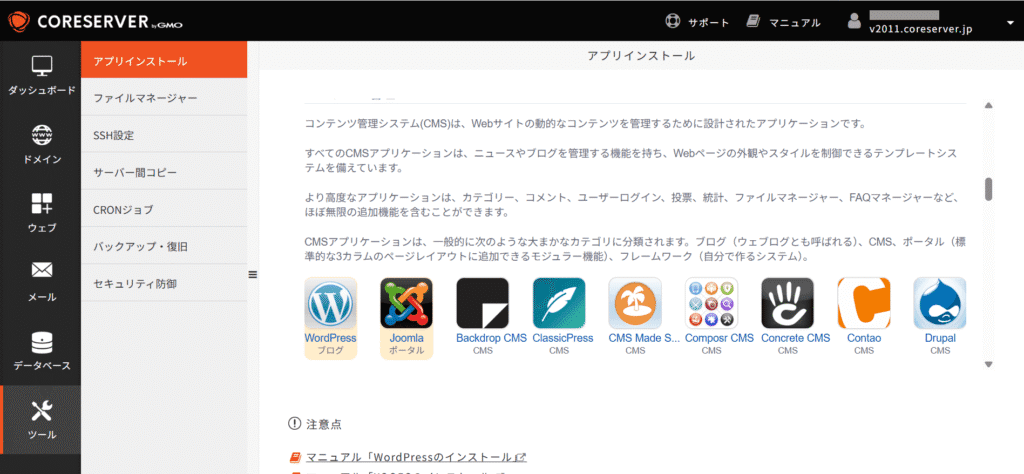The image size is (1024, 474).
Task: Open ファイルマネージャー menu item
Action: click(x=165, y=99)
